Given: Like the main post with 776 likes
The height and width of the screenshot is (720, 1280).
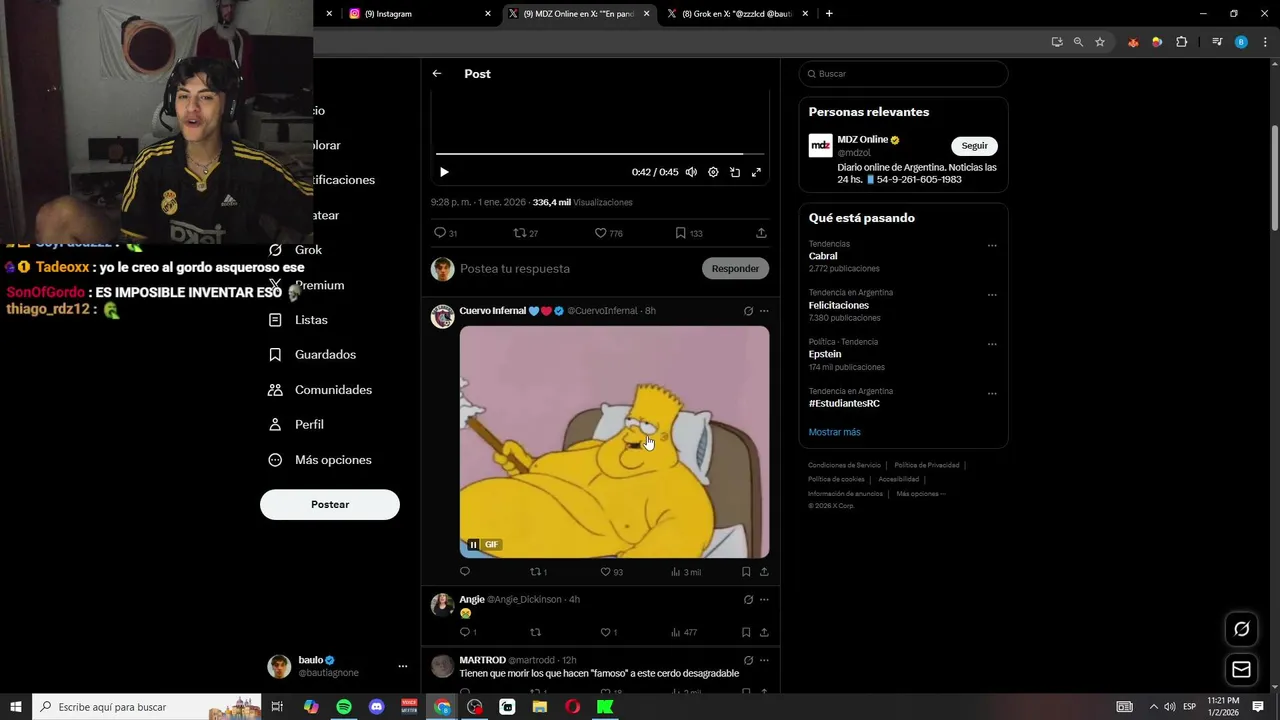Looking at the screenshot, I should tap(608, 233).
